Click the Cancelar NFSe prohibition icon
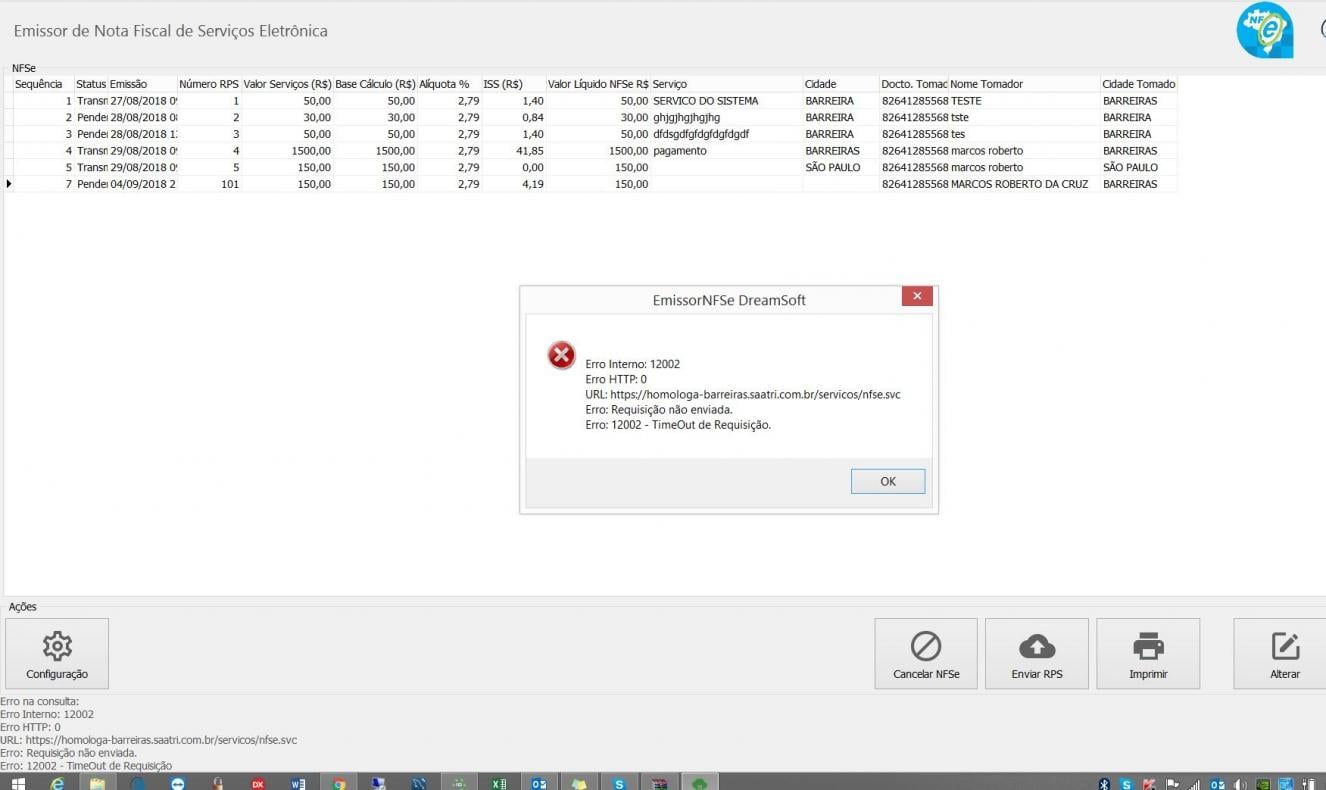Viewport: 1326px width, 790px height. [926, 645]
